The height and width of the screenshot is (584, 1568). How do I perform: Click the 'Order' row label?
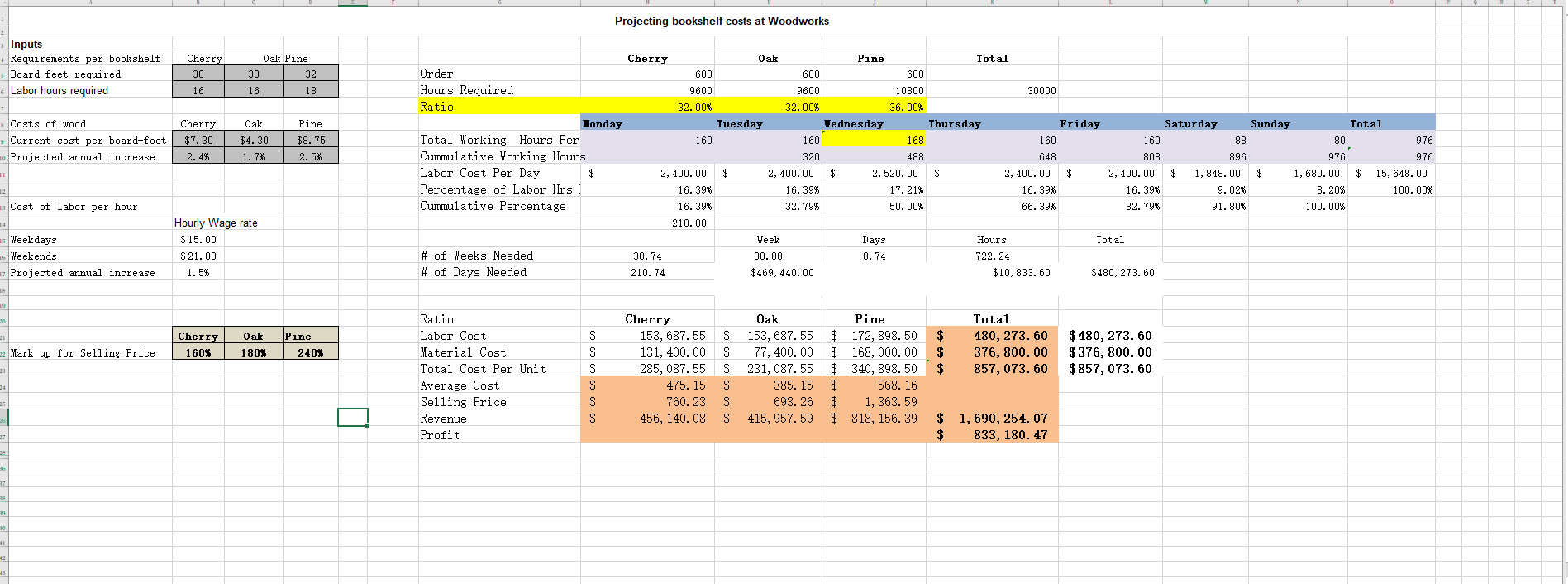436,74
